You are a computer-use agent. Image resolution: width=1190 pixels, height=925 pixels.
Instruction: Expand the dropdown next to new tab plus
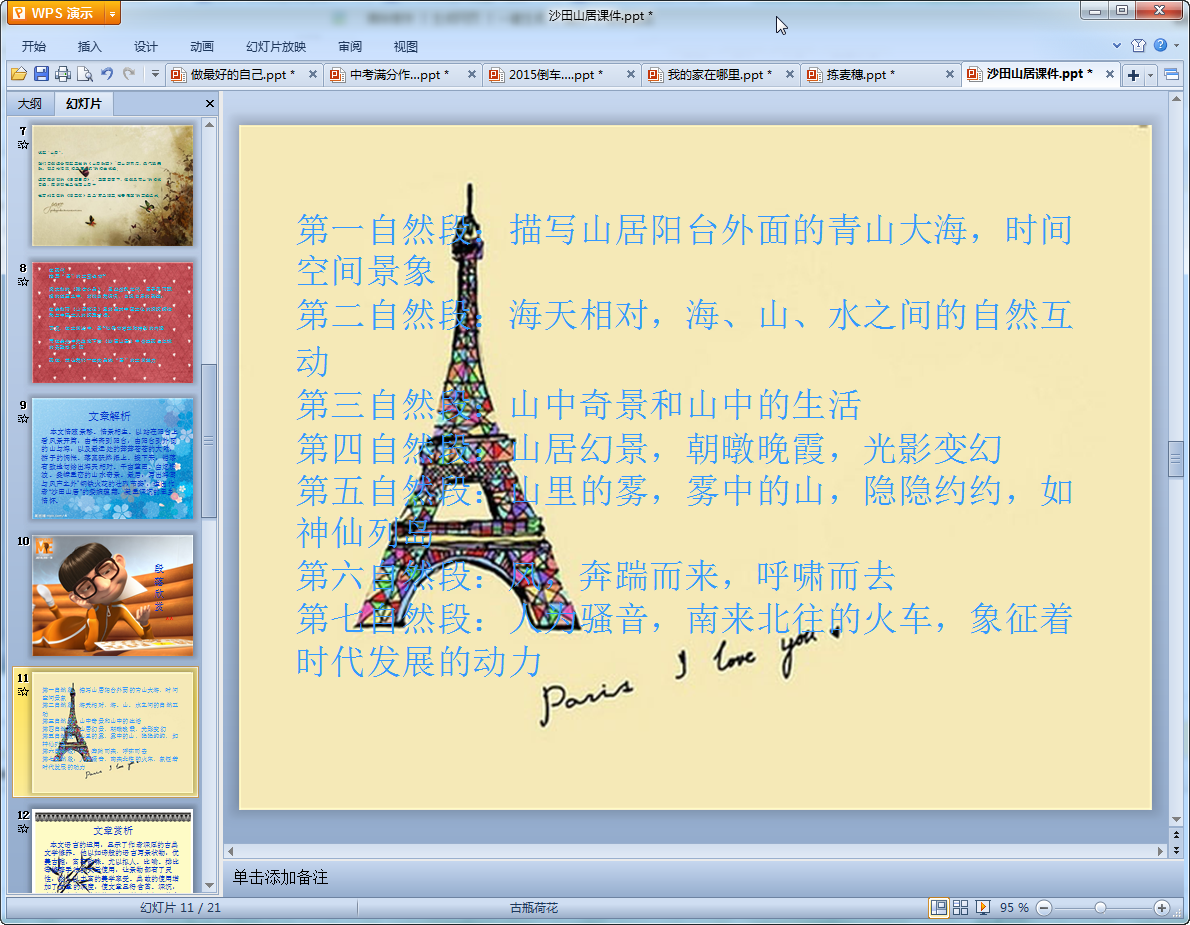click(x=1151, y=75)
